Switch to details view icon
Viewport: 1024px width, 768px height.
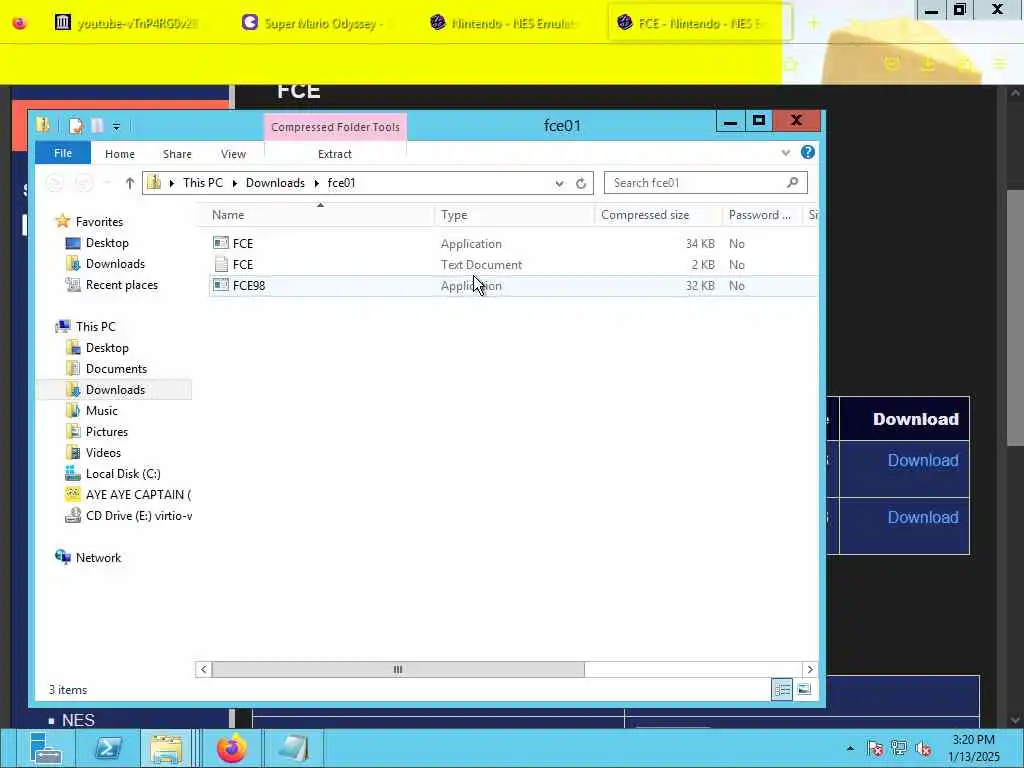tap(782, 690)
